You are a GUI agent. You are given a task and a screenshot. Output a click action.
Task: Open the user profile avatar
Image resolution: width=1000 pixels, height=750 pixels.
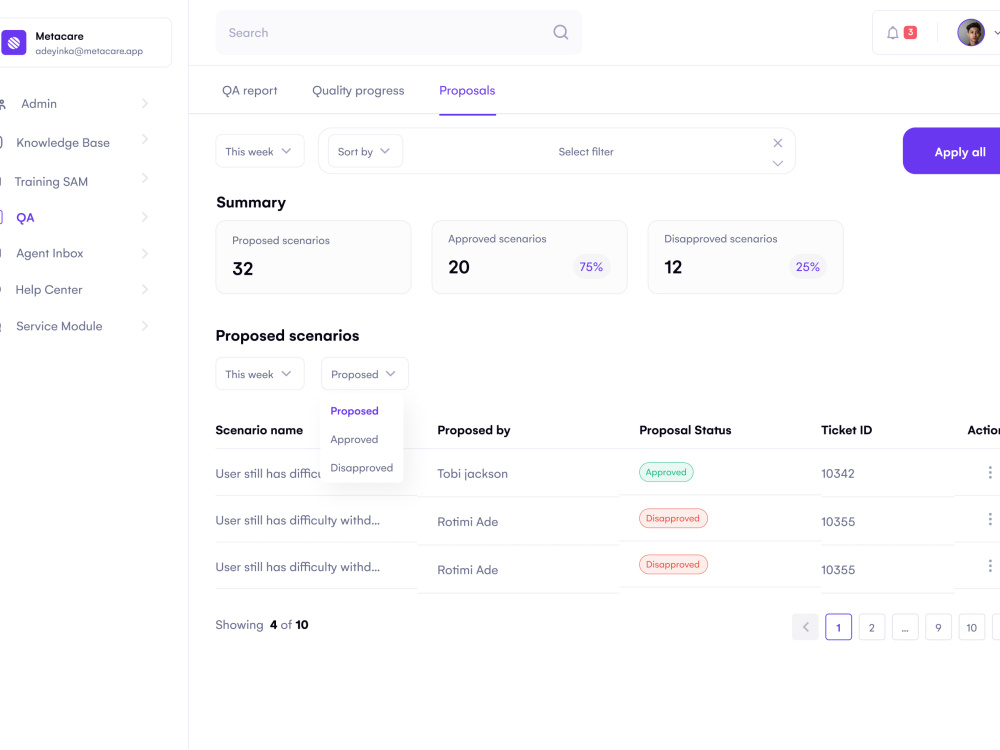[x=971, y=33]
